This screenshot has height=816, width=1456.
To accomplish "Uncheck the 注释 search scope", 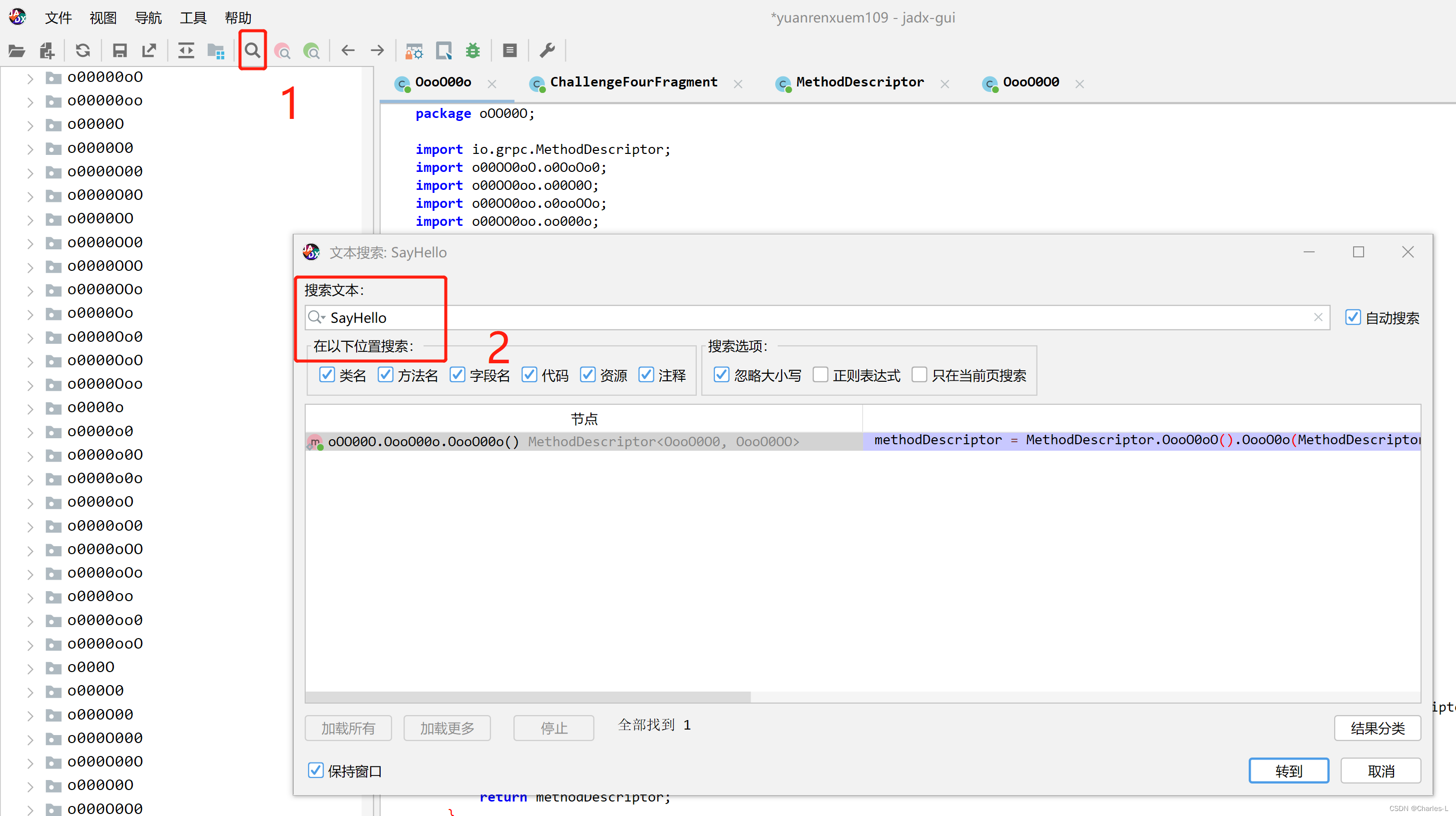I will [646, 374].
